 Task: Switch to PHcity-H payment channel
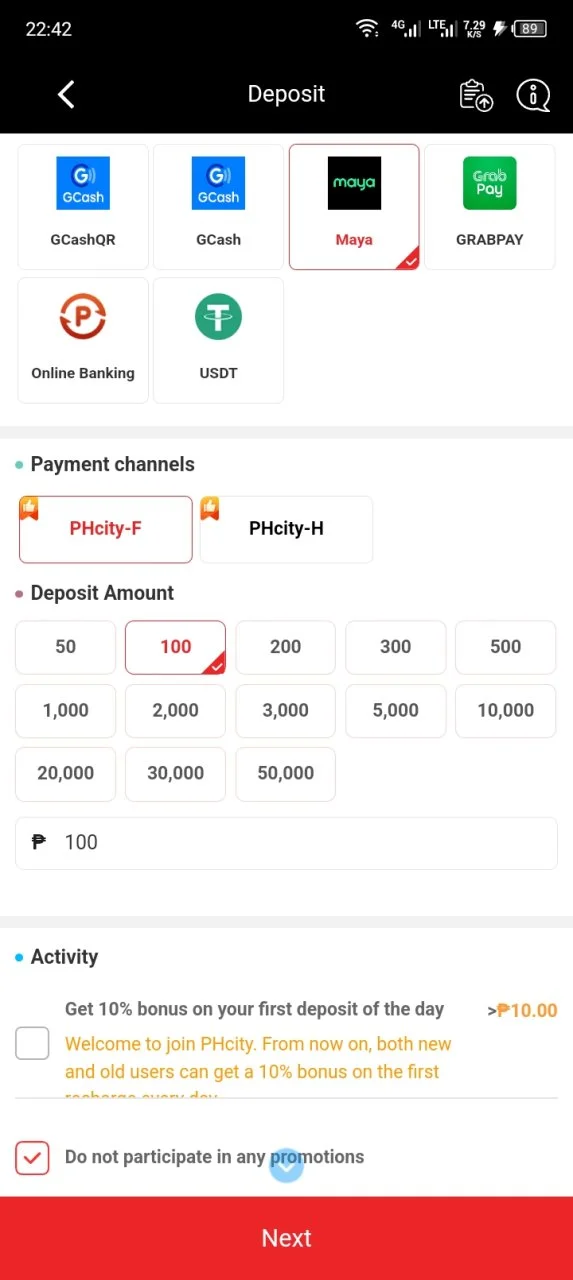click(x=286, y=529)
